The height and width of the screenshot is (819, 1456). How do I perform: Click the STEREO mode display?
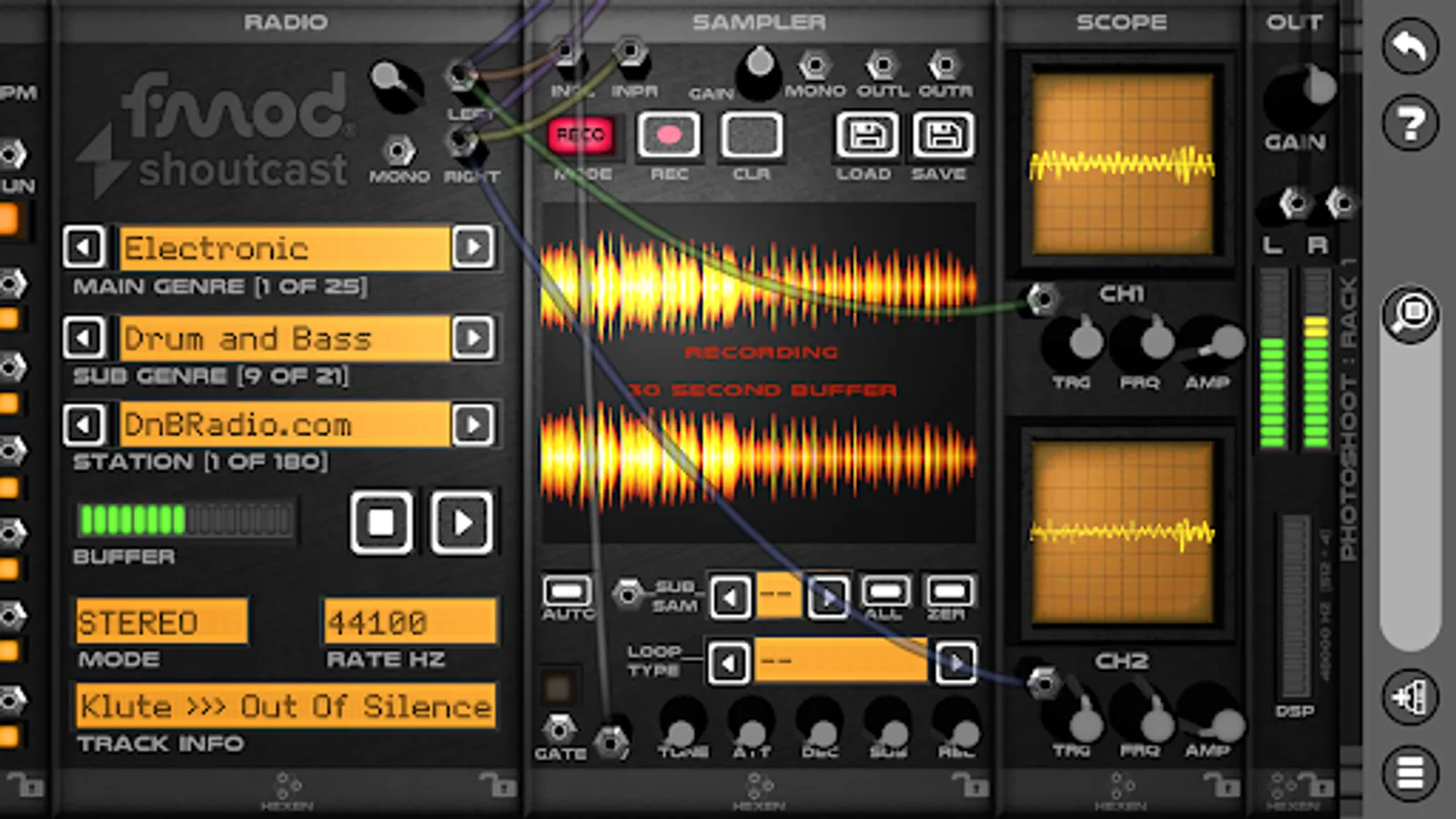coord(161,622)
